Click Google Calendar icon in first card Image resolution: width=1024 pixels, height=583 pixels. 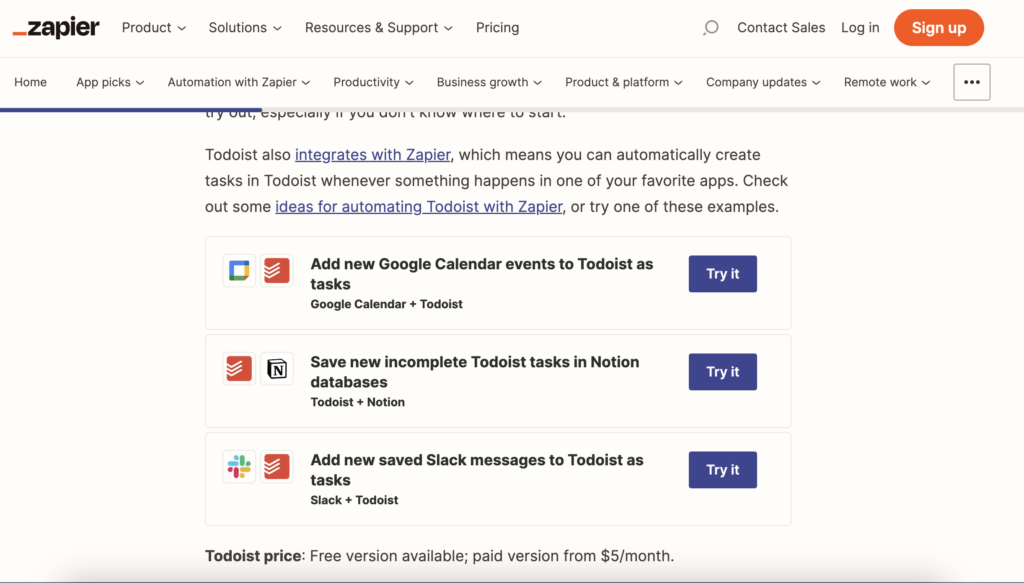[x=239, y=270]
